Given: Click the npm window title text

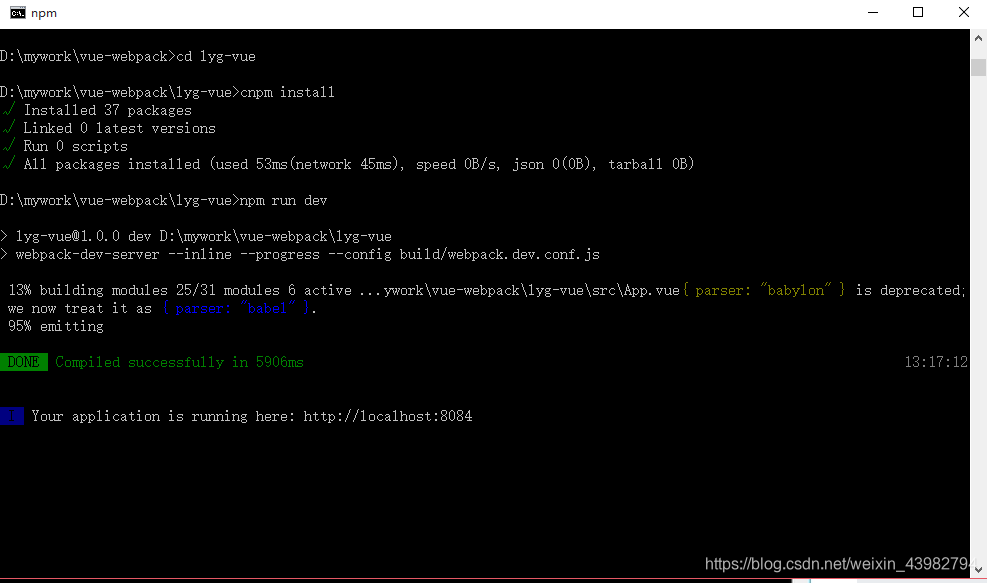Looking at the screenshot, I should tap(44, 13).
